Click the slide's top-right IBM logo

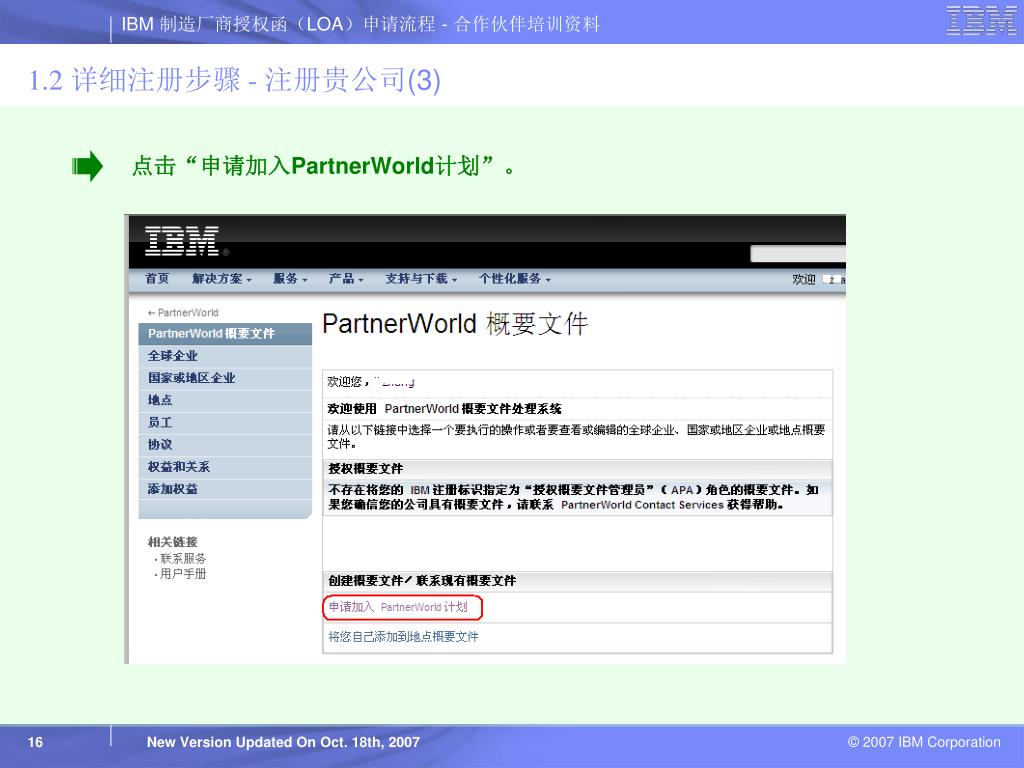coord(981,21)
